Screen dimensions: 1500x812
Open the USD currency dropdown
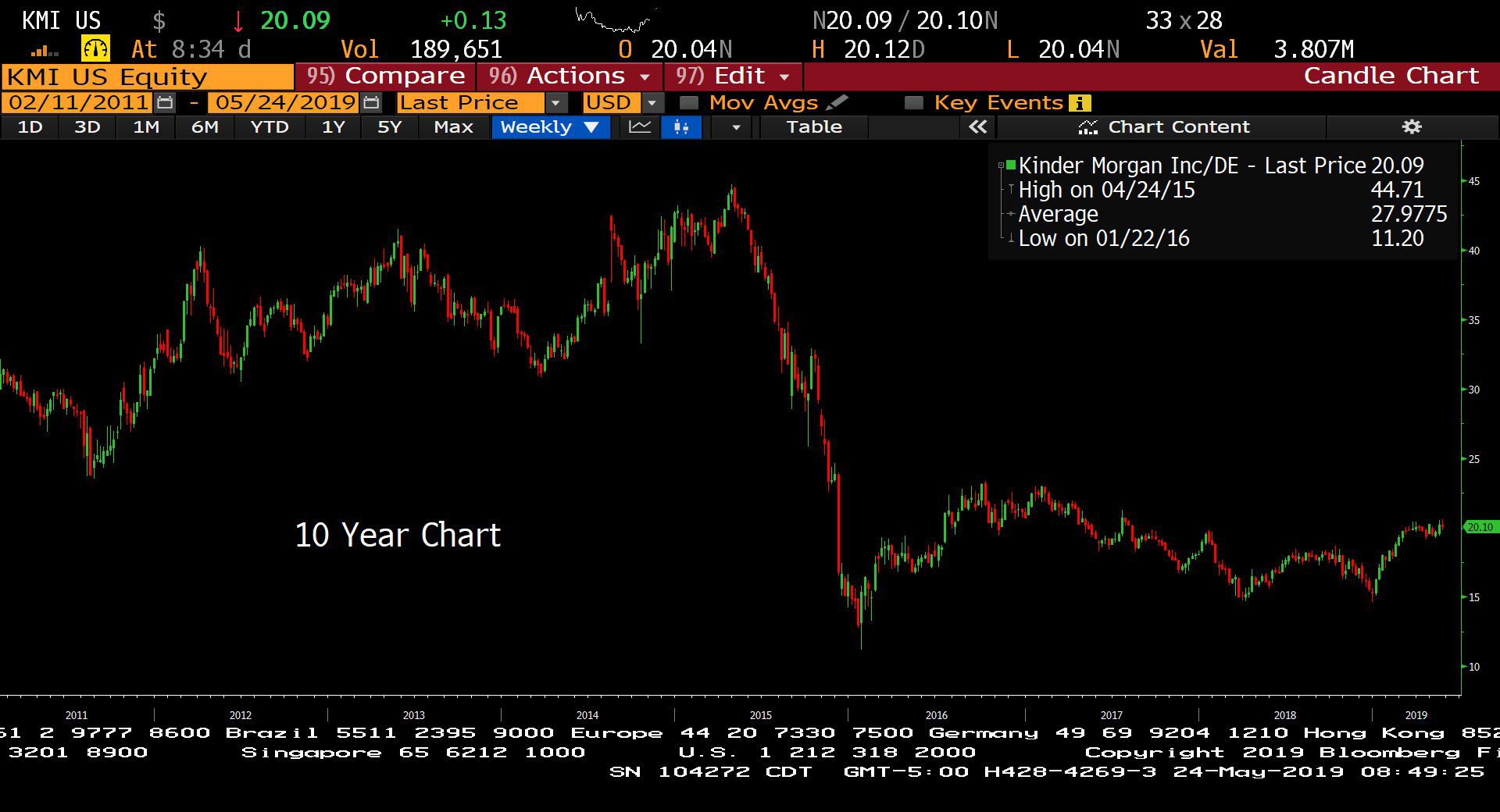652,103
